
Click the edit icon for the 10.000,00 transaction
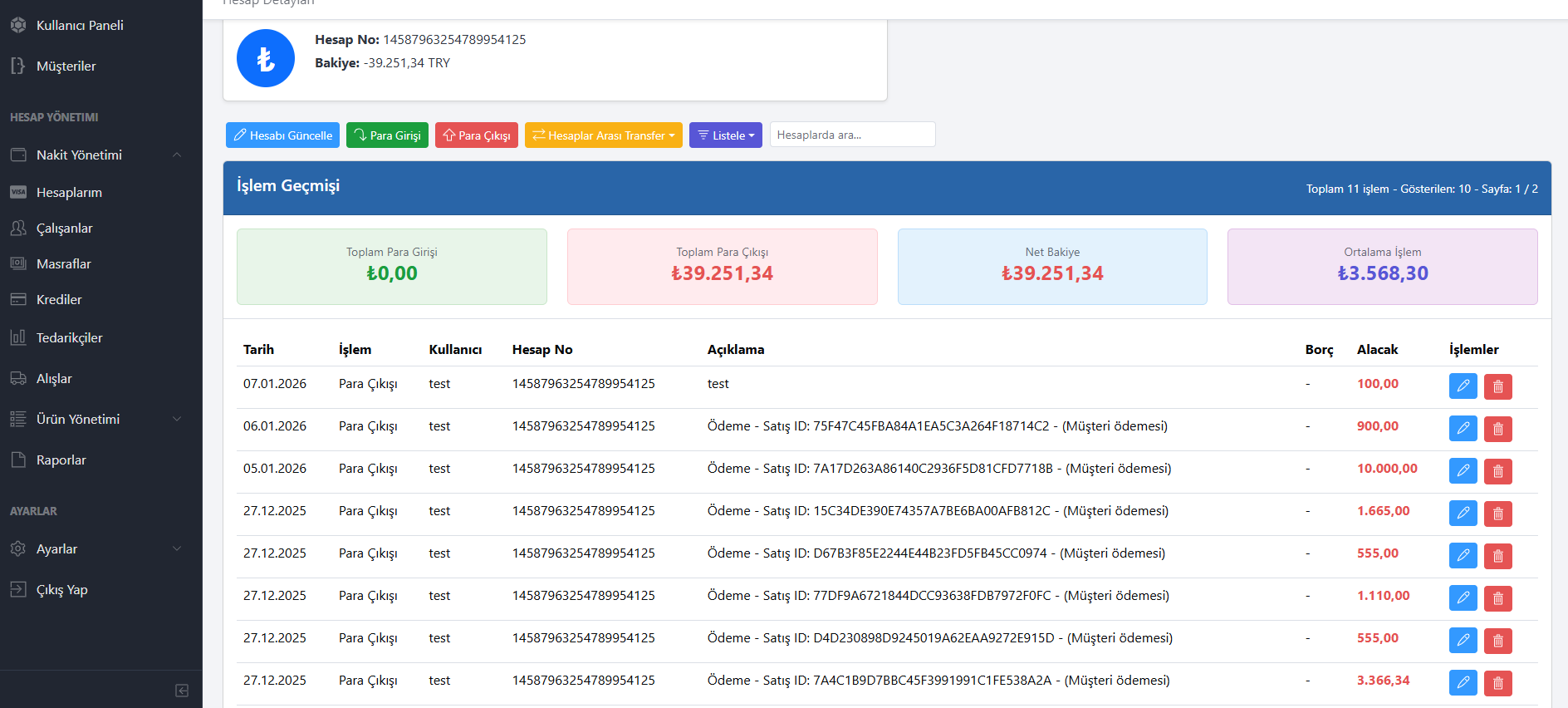[x=1463, y=471]
